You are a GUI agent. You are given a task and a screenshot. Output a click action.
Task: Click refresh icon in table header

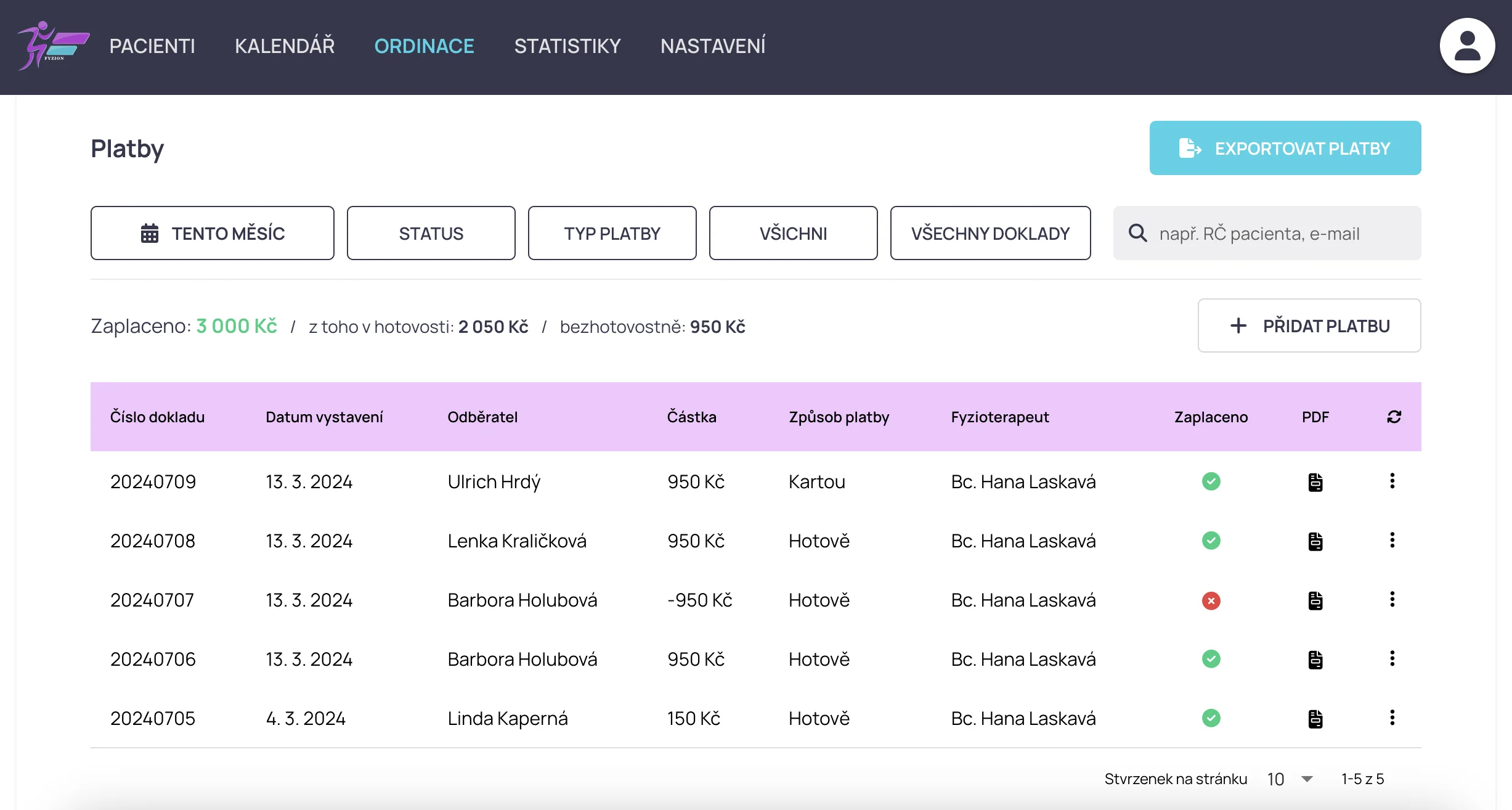pos(1394,417)
